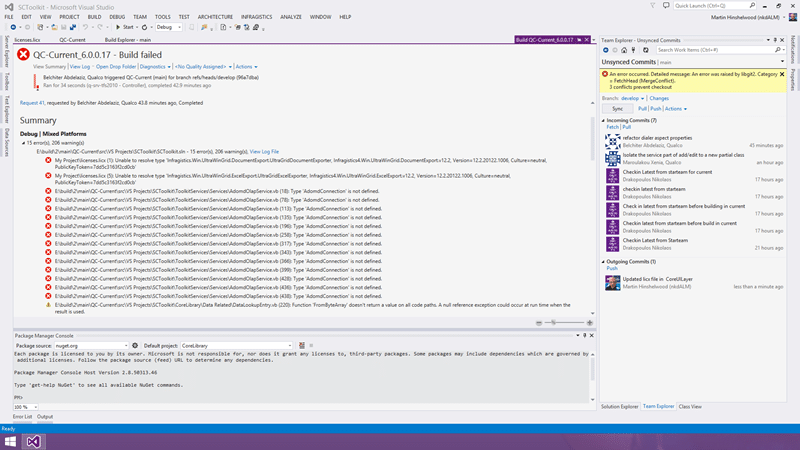
Task: Select the 'refactor dialer aspect properties' commit
Action: 694,141
